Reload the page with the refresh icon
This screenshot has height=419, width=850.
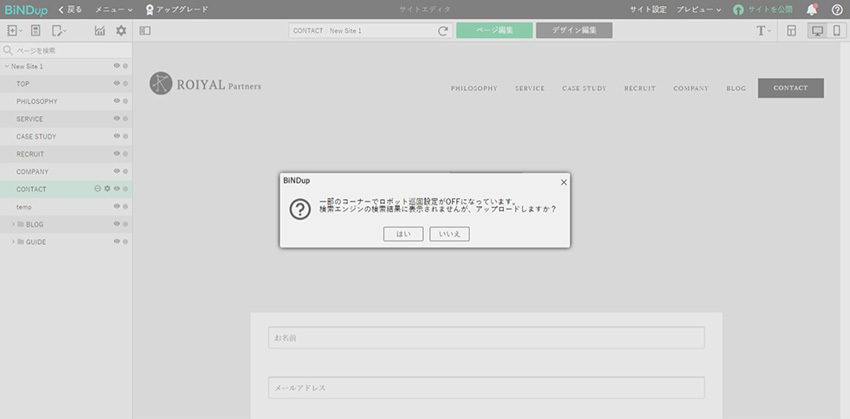pos(443,31)
